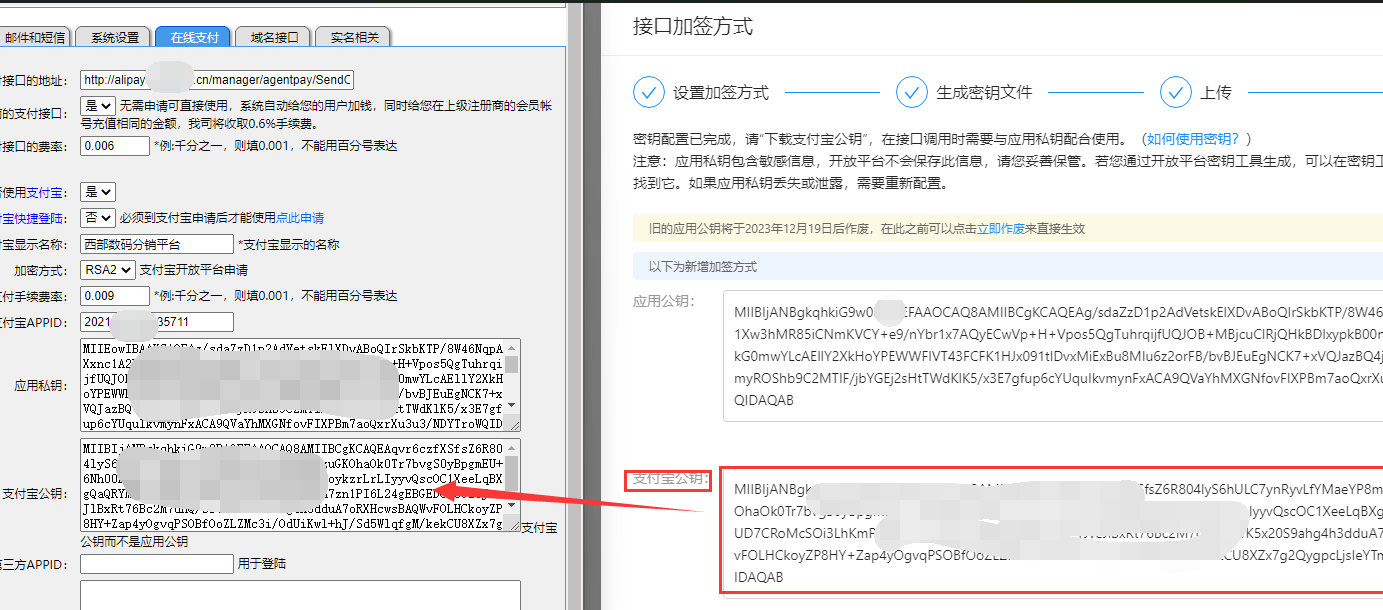Image resolution: width=1383 pixels, height=610 pixels.
Task: Open the 域名接口 tab
Action: (274, 38)
